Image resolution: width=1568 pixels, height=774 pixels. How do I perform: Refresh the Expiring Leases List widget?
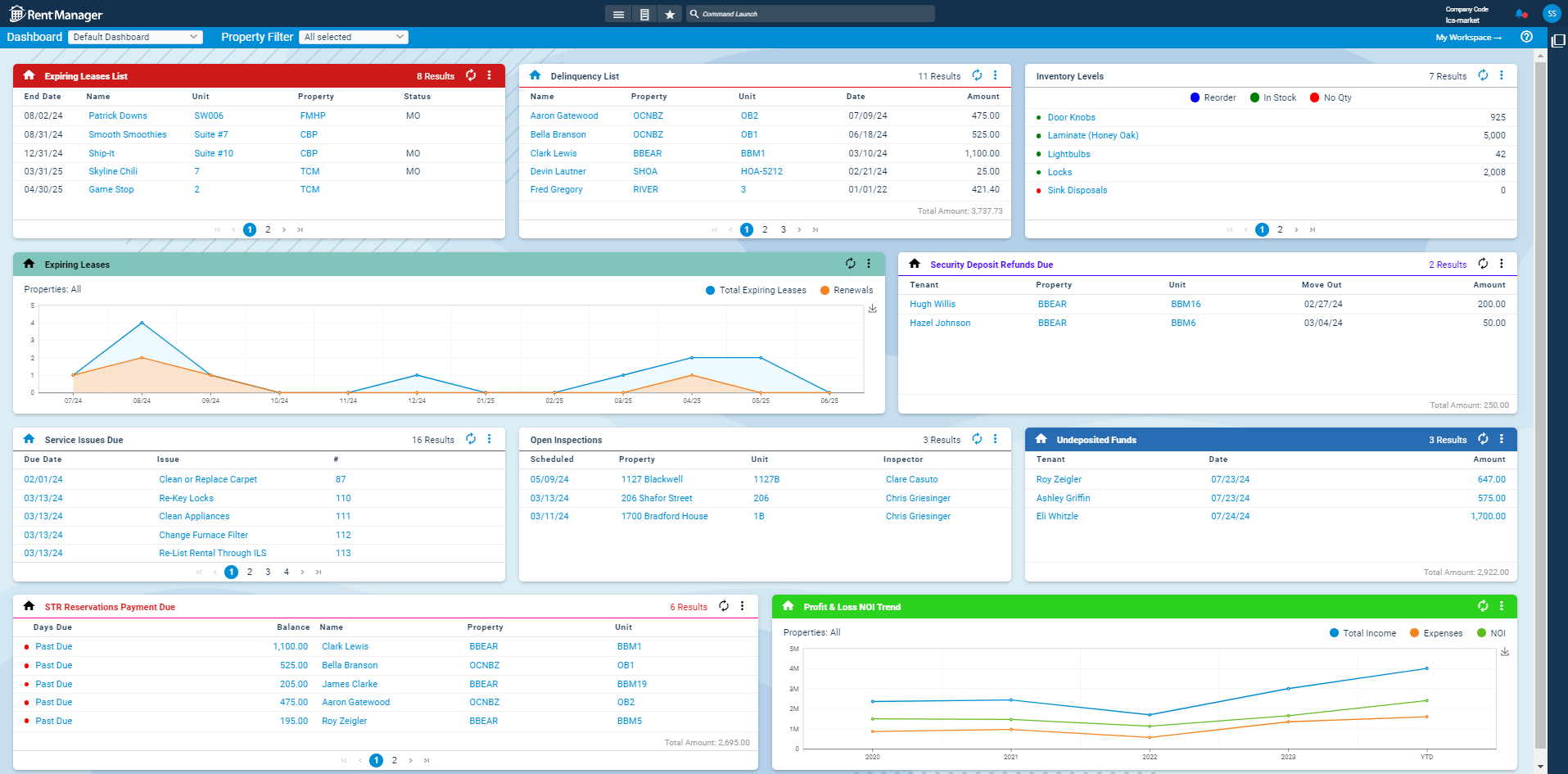point(471,75)
